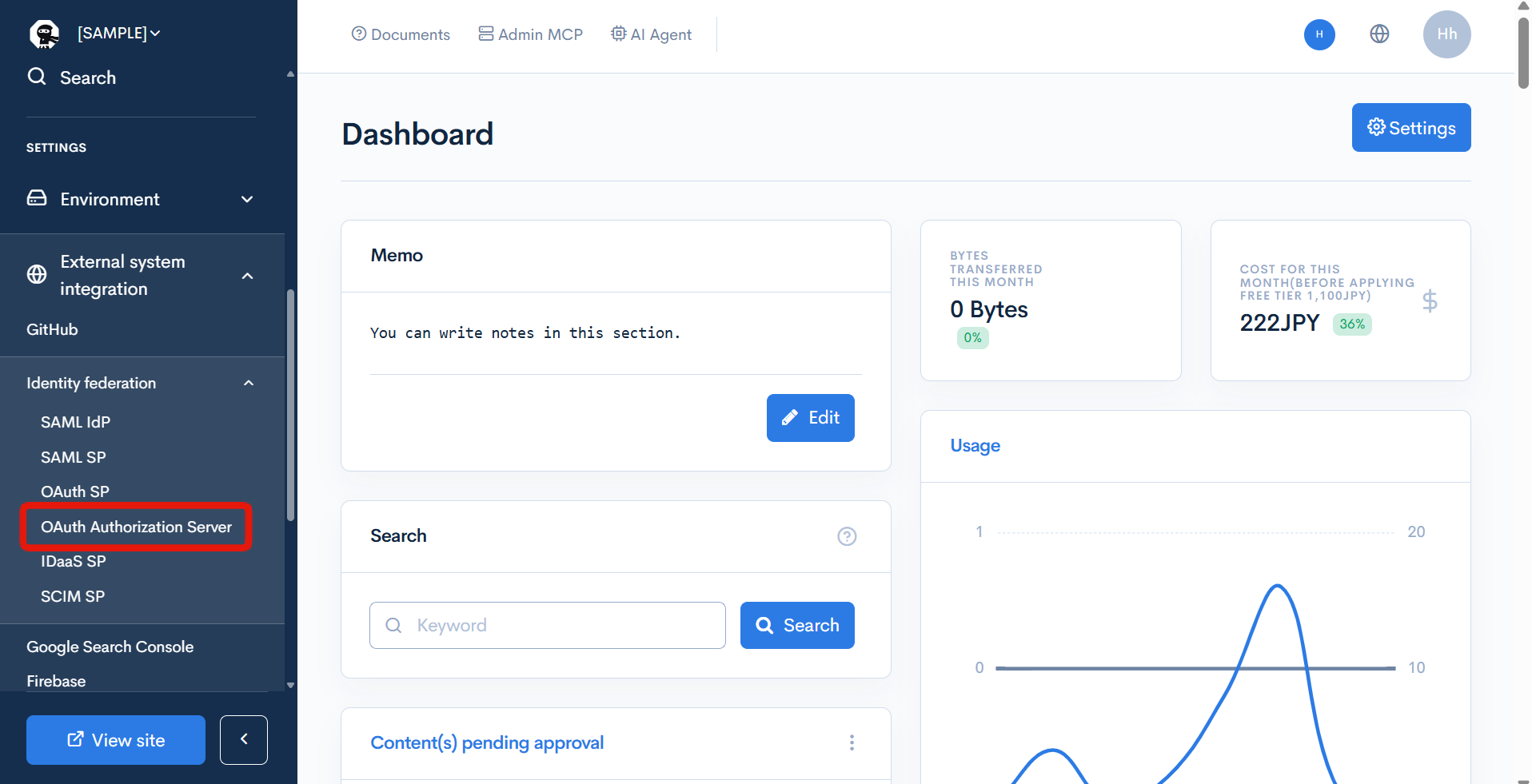The height and width of the screenshot is (784, 1532).
Task: Click the Memo note text
Action: [x=525, y=333]
